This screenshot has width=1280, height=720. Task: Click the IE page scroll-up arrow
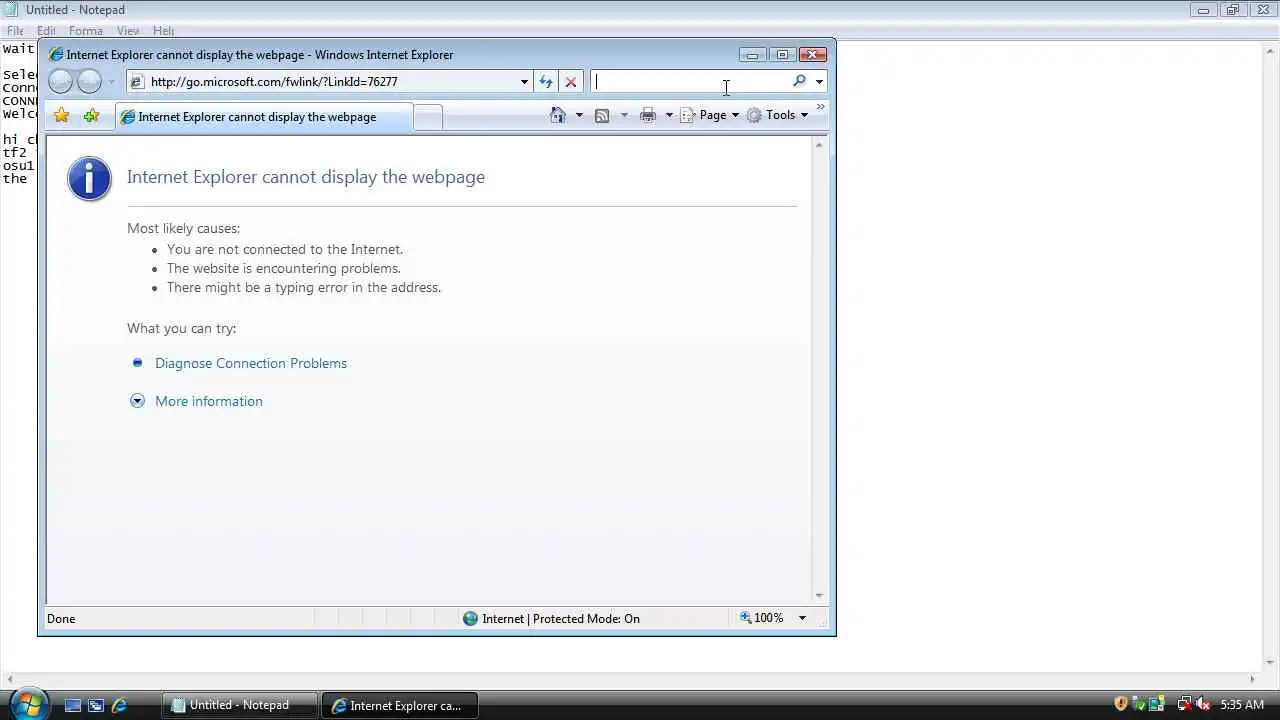point(819,145)
